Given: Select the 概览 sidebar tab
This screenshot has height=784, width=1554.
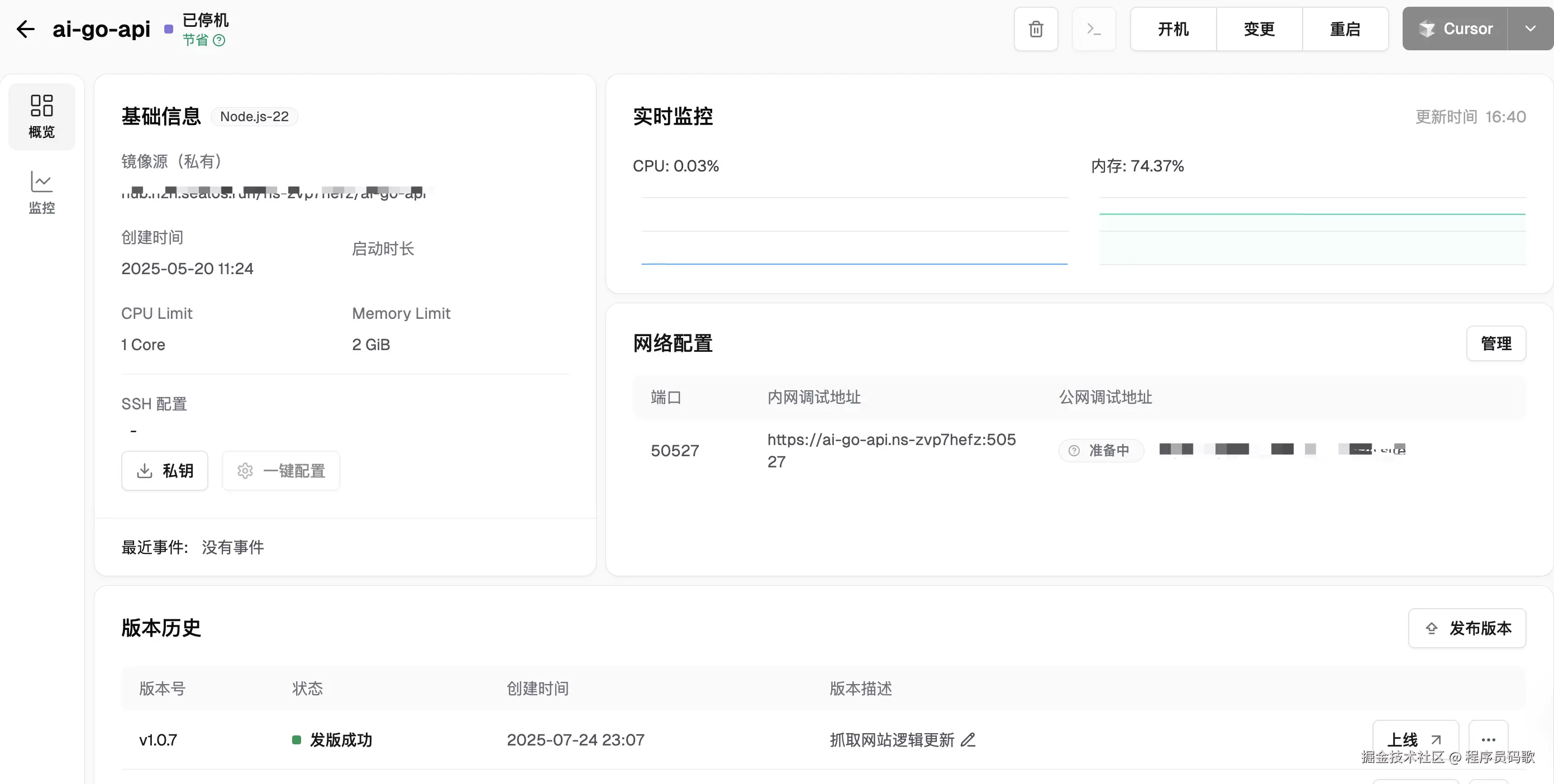Looking at the screenshot, I should [x=42, y=116].
